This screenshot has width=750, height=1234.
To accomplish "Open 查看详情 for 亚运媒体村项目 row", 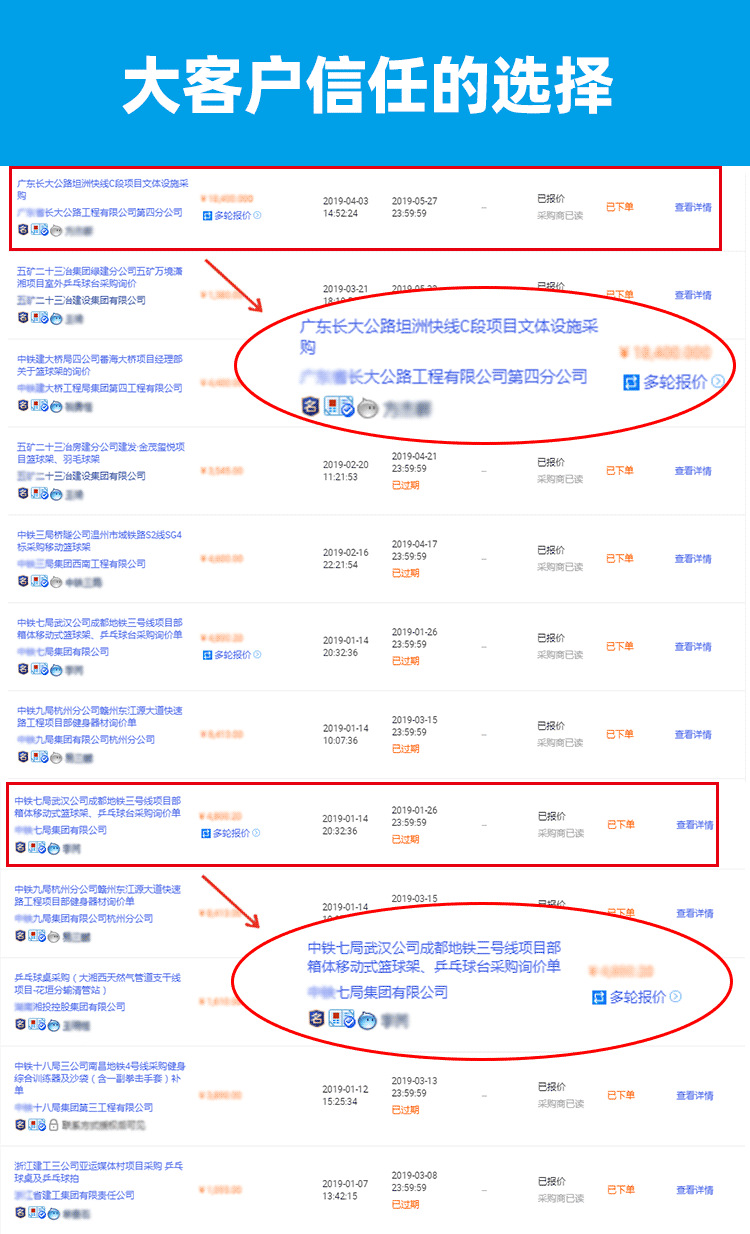I will tap(693, 1190).
